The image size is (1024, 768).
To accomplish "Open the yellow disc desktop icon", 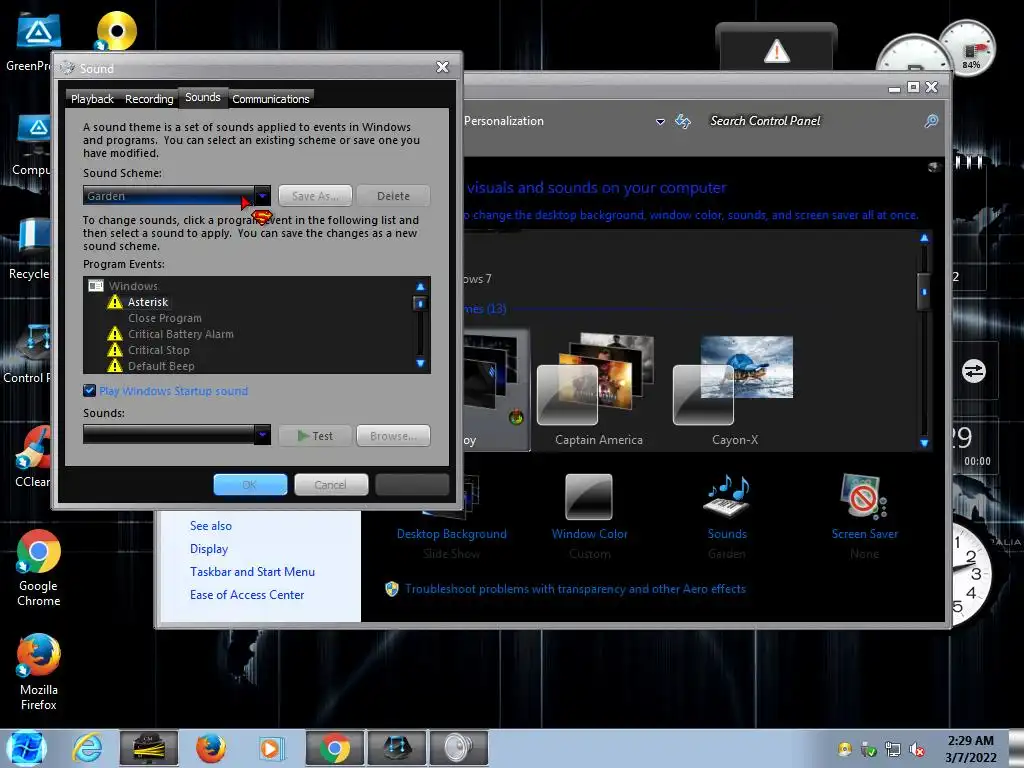I will pyautogui.click(x=116, y=31).
